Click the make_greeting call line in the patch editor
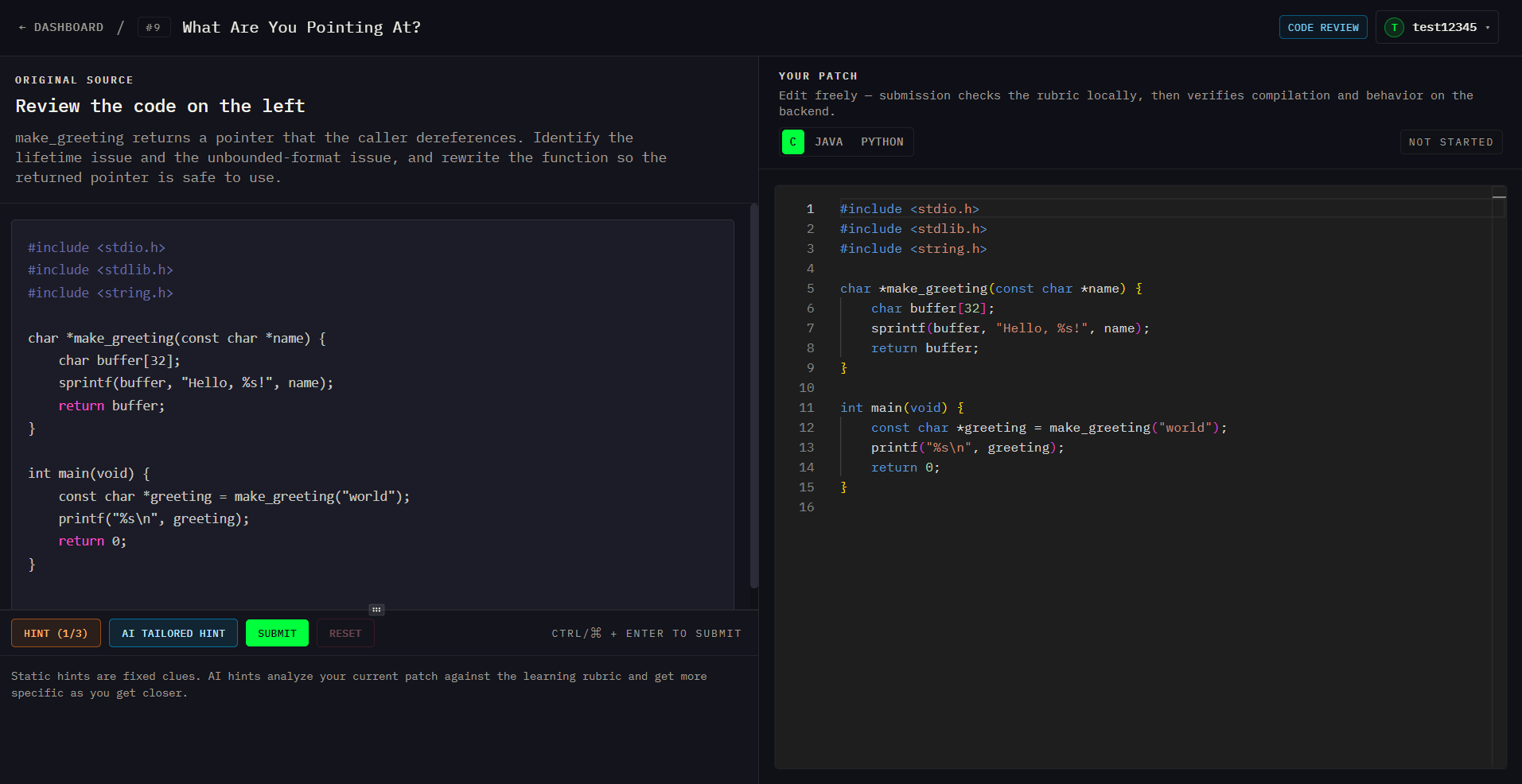The height and width of the screenshot is (784, 1522). (x=1049, y=428)
